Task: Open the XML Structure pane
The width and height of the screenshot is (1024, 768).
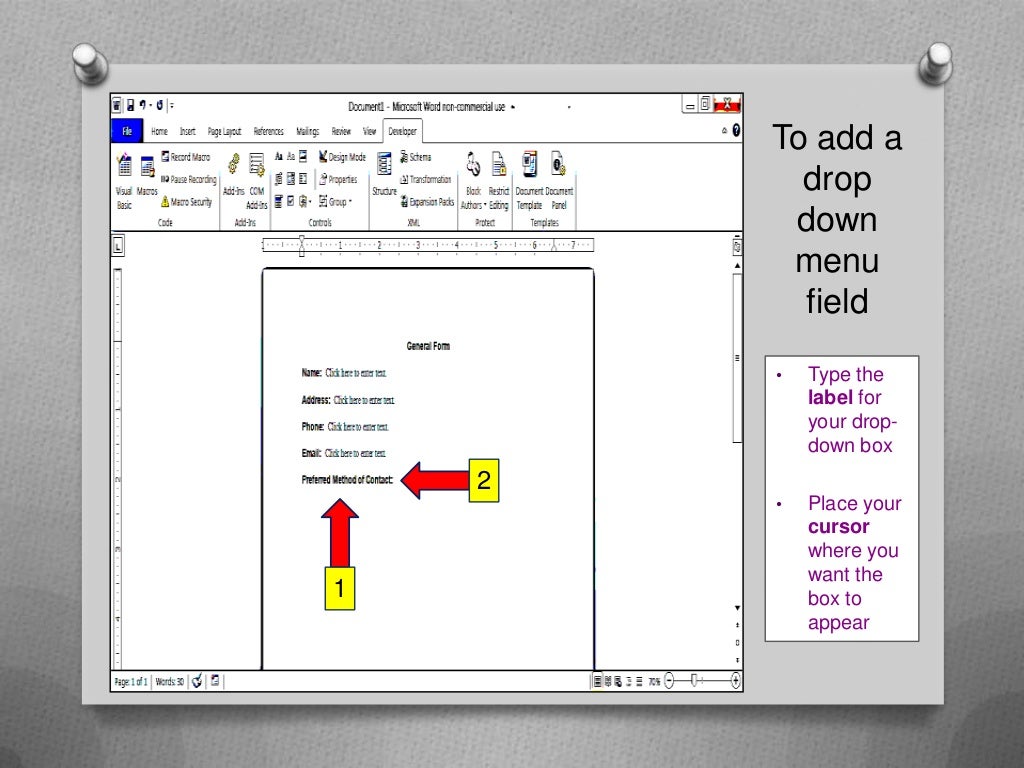Action: tap(385, 174)
